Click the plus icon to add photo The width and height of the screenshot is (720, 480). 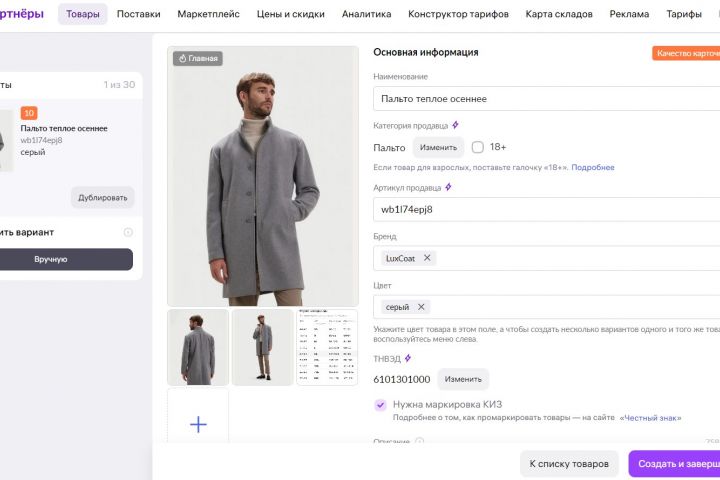pos(198,424)
